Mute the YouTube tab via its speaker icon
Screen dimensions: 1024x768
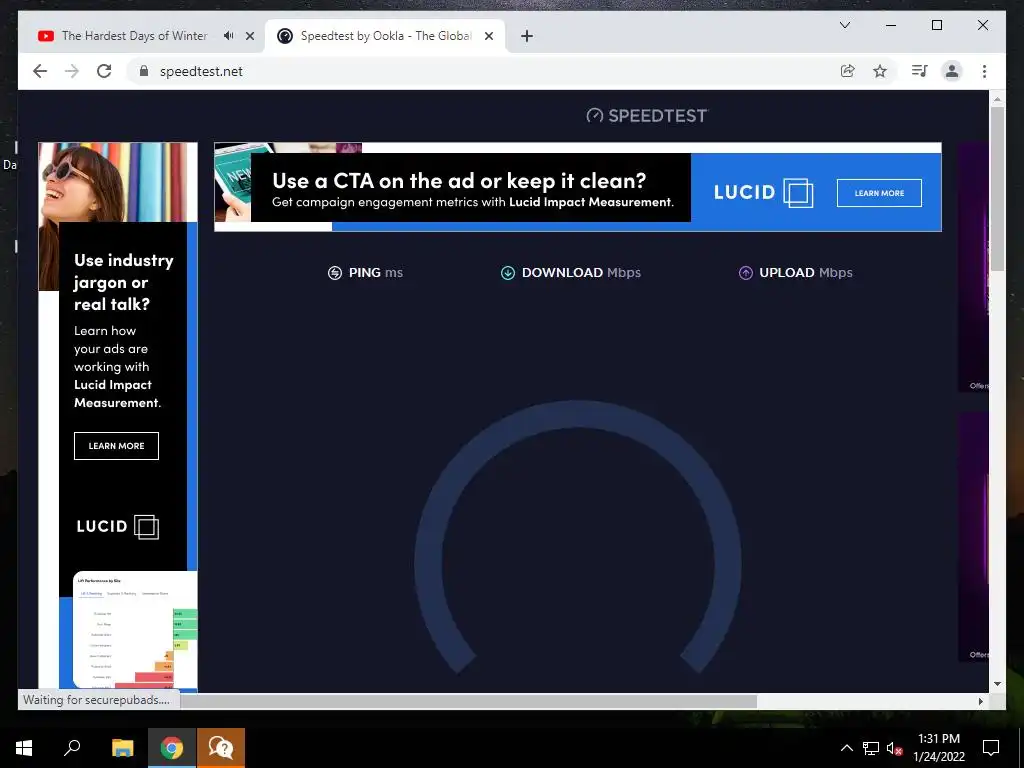click(x=228, y=36)
